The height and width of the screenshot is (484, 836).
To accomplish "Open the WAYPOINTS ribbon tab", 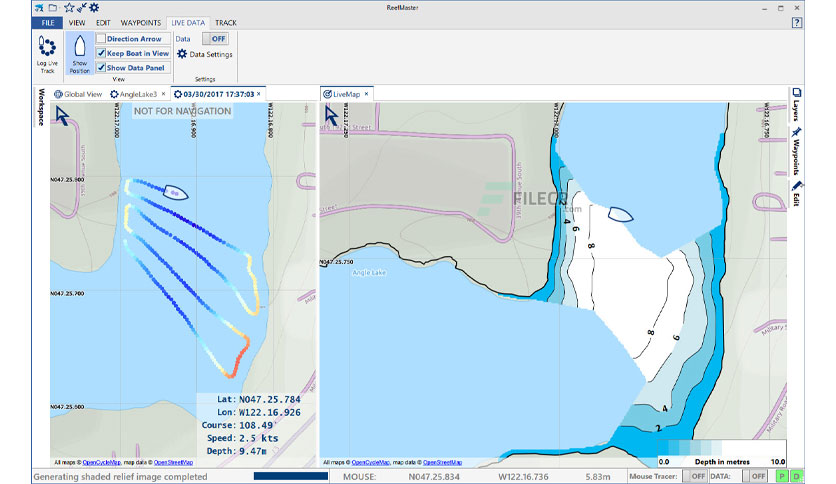I will 140,23.
